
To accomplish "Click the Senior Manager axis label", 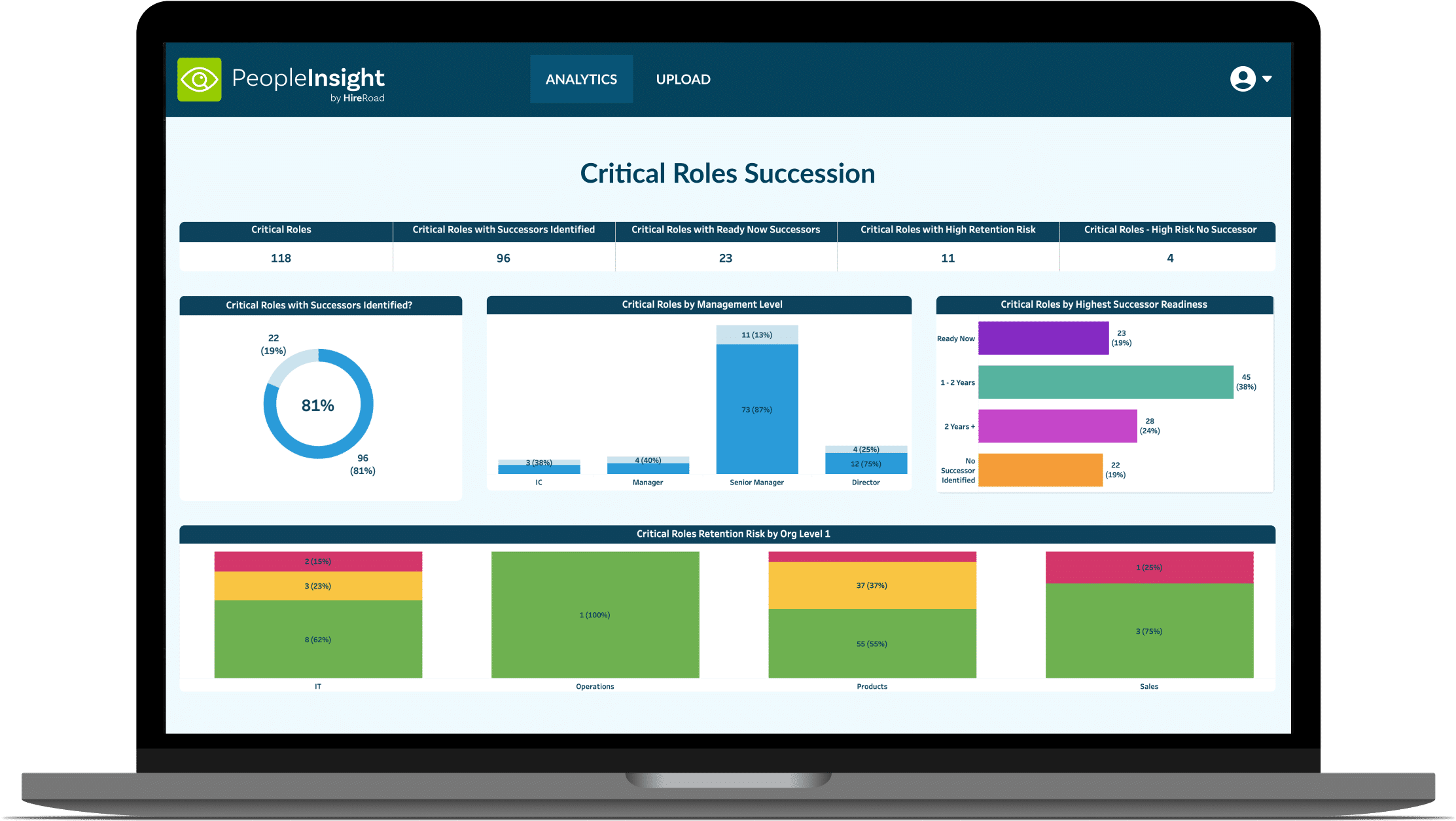I will tap(756, 483).
